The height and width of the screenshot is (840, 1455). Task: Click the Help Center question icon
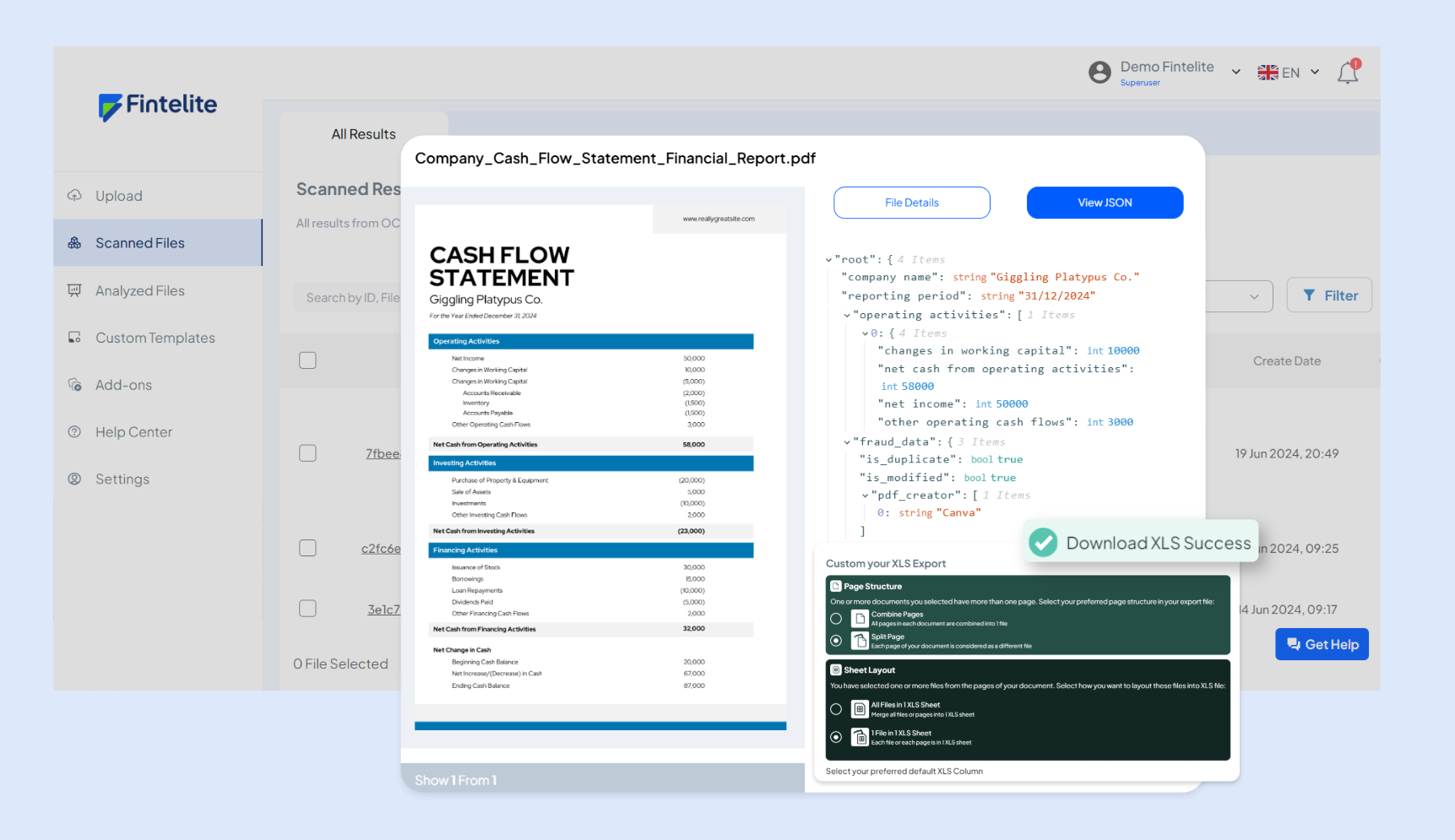point(75,432)
